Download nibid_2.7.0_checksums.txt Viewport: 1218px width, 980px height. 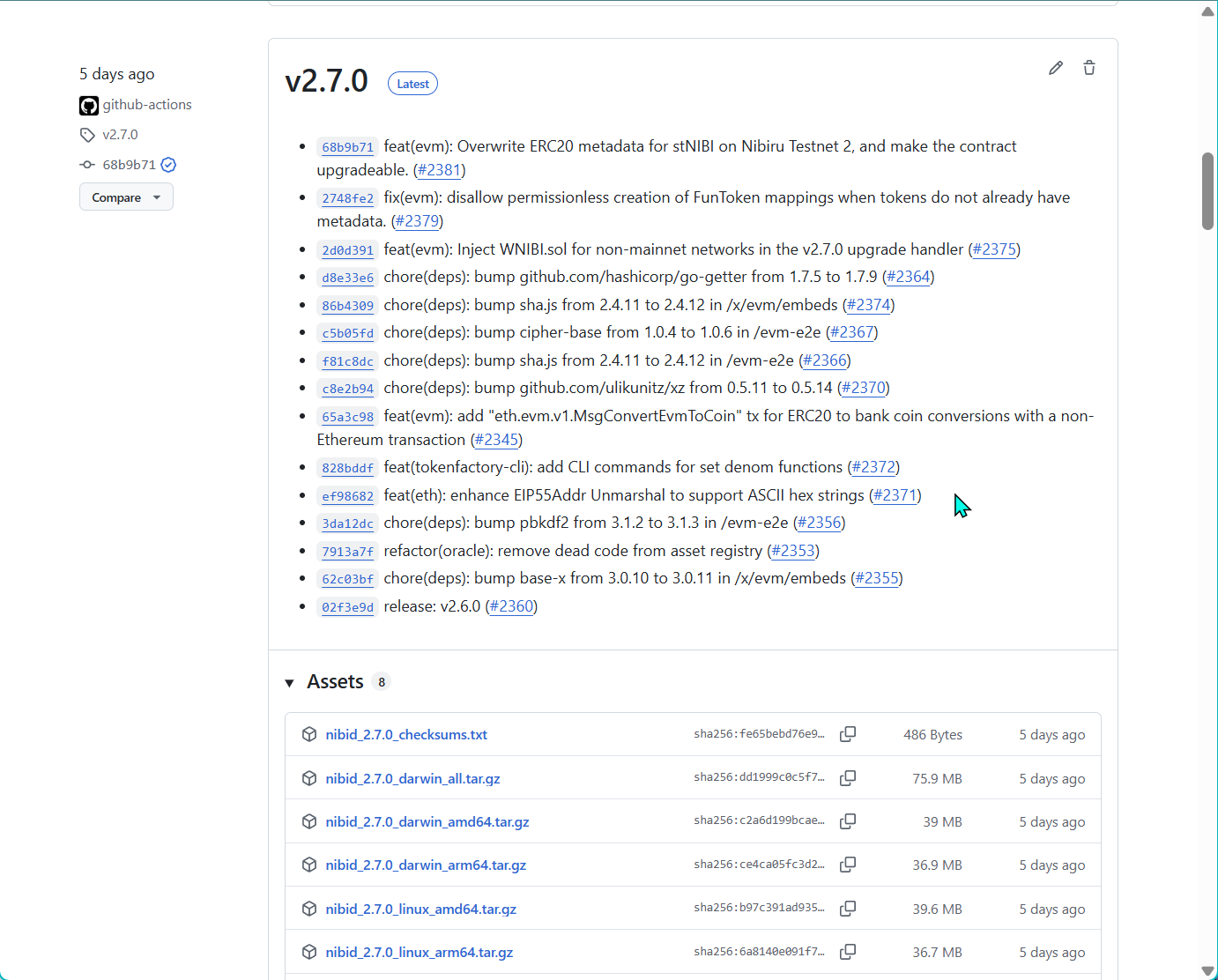click(405, 734)
